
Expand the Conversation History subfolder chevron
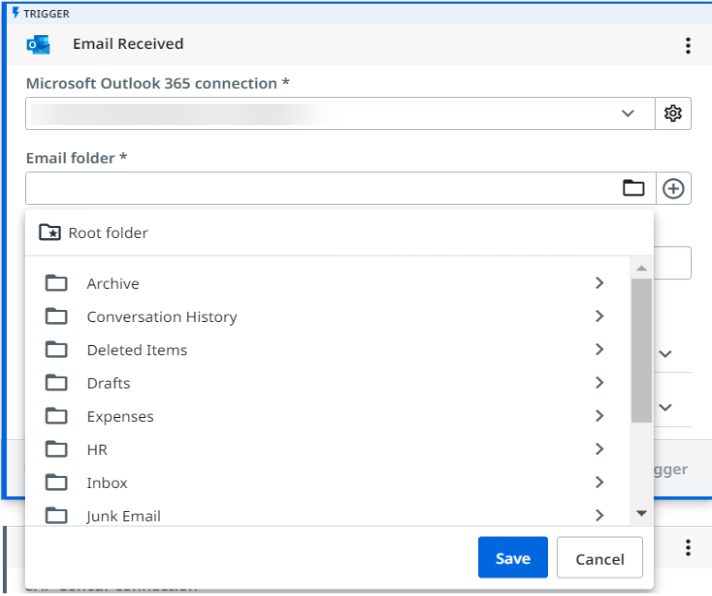coord(599,317)
